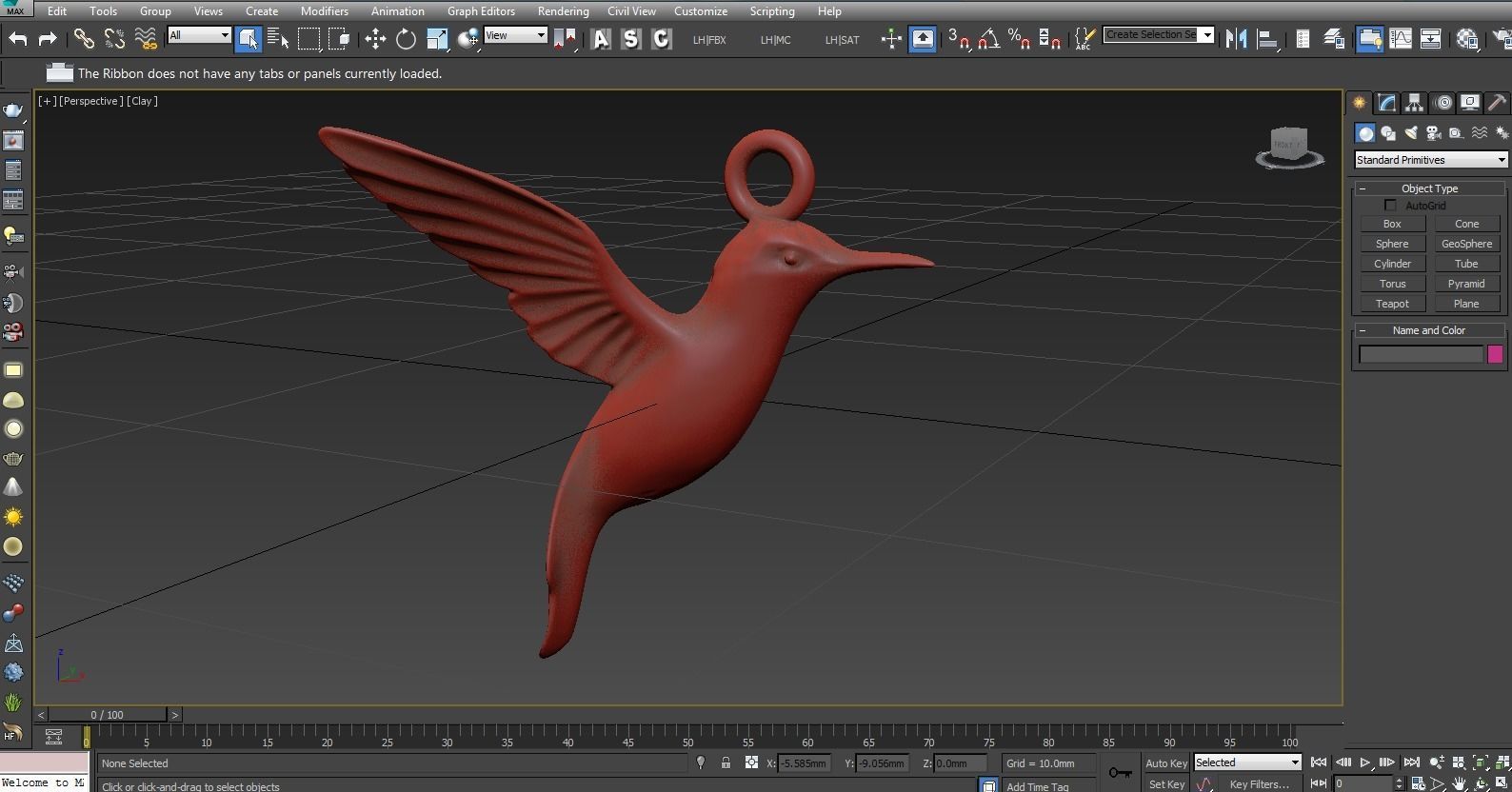Open Edit Named Selection Sets

(x=1084, y=39)
